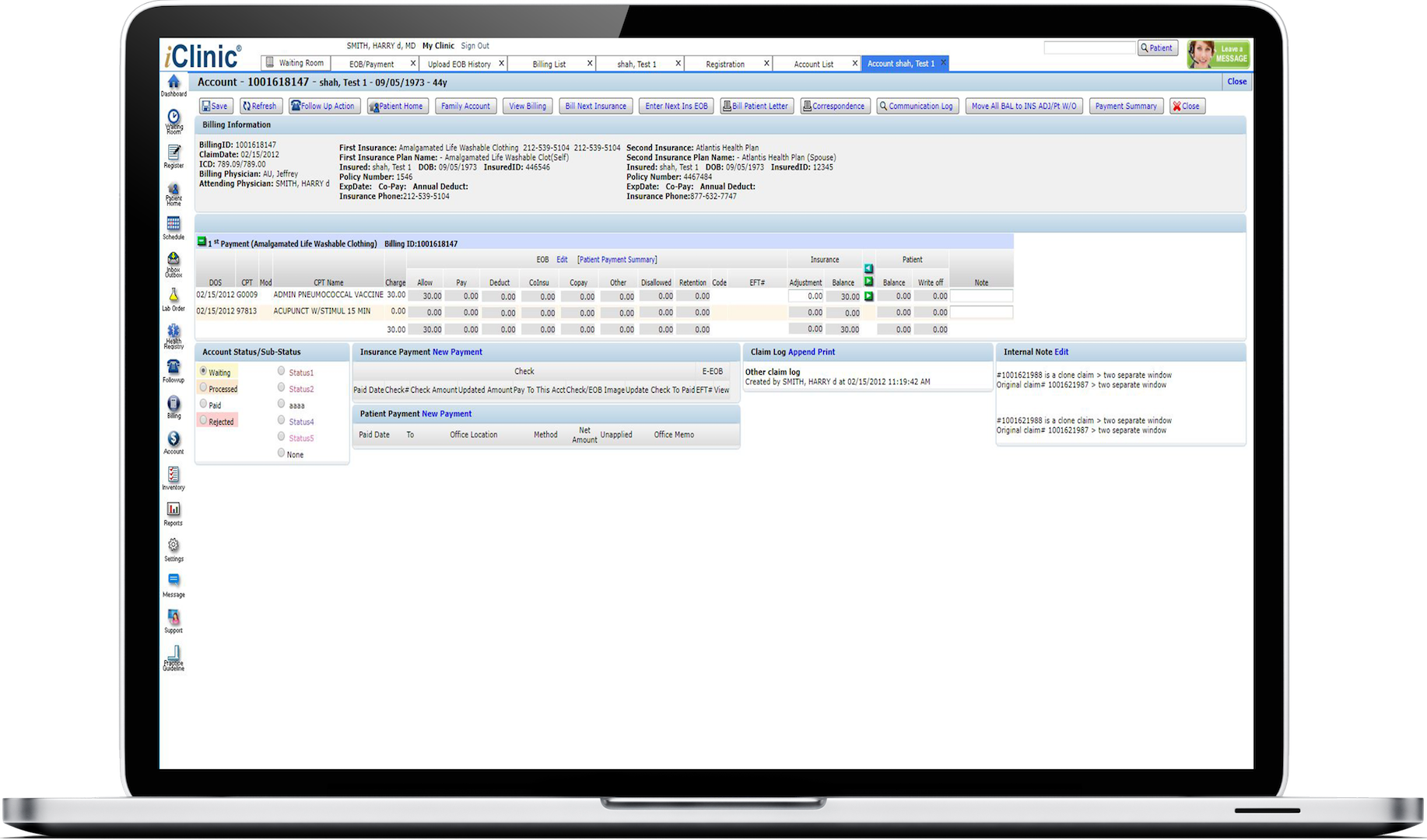Click the Bill Next Insurance button
This screenshot has height=840, width=1427.
[x=595, y=106]
